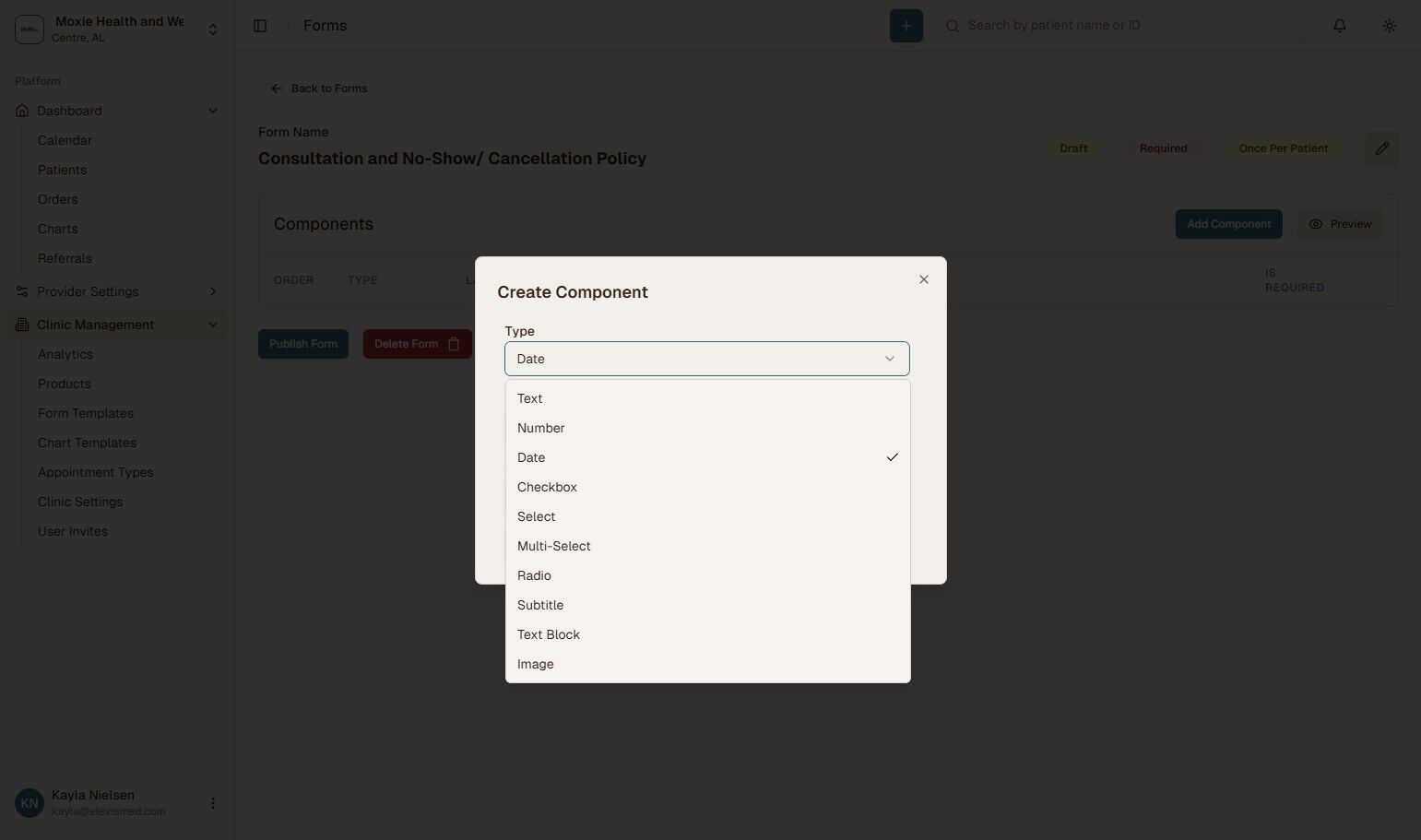Select Text Block component type

(548, 633)
